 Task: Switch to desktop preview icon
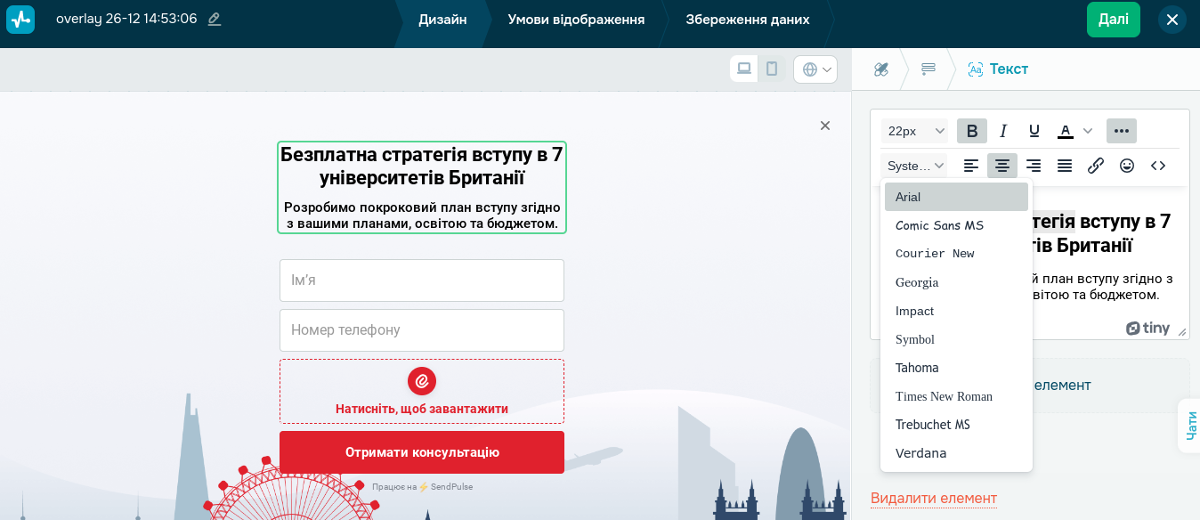click(744, 69)
